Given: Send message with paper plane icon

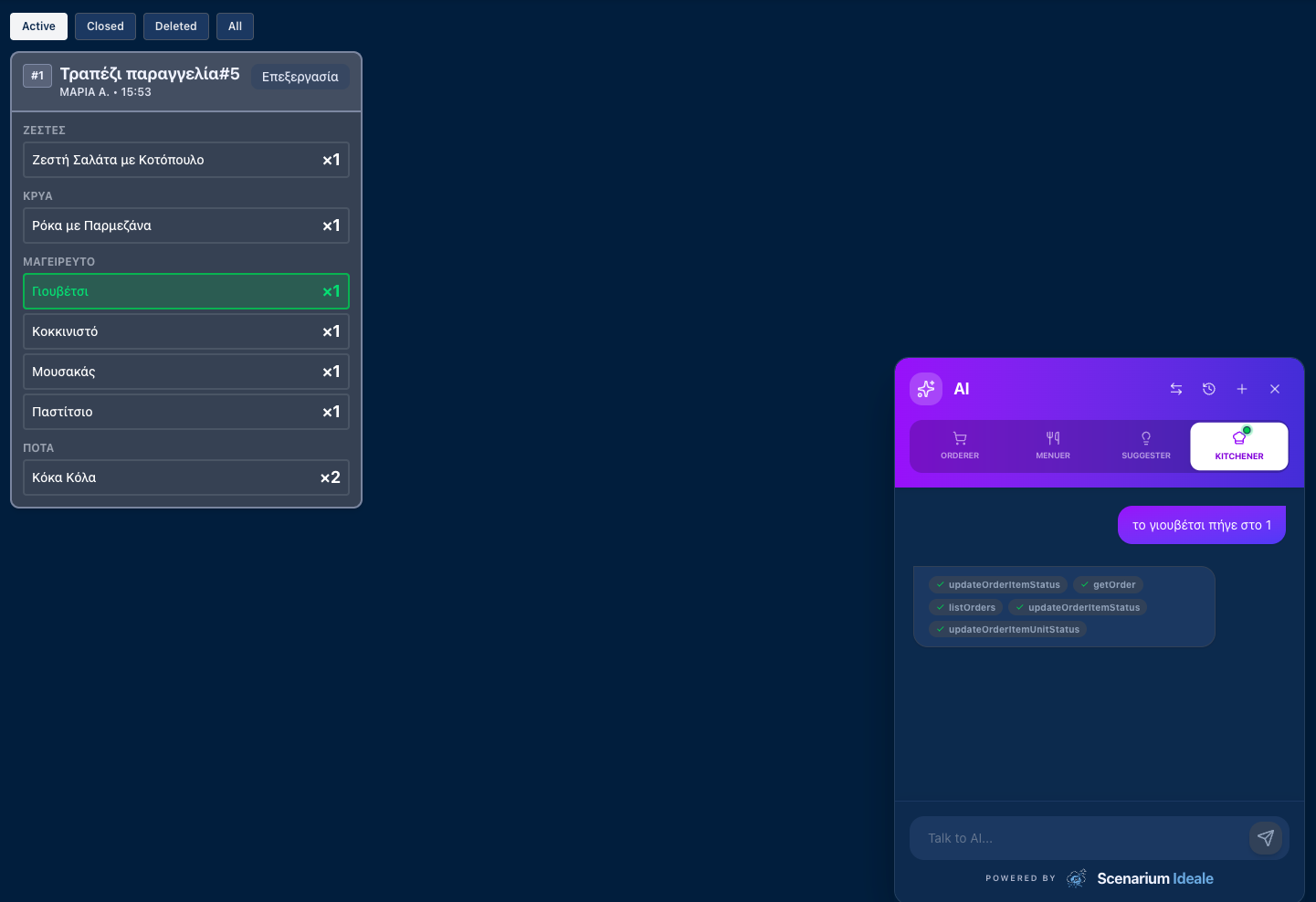Looking at the screenshot, I should click(1266, 837).
